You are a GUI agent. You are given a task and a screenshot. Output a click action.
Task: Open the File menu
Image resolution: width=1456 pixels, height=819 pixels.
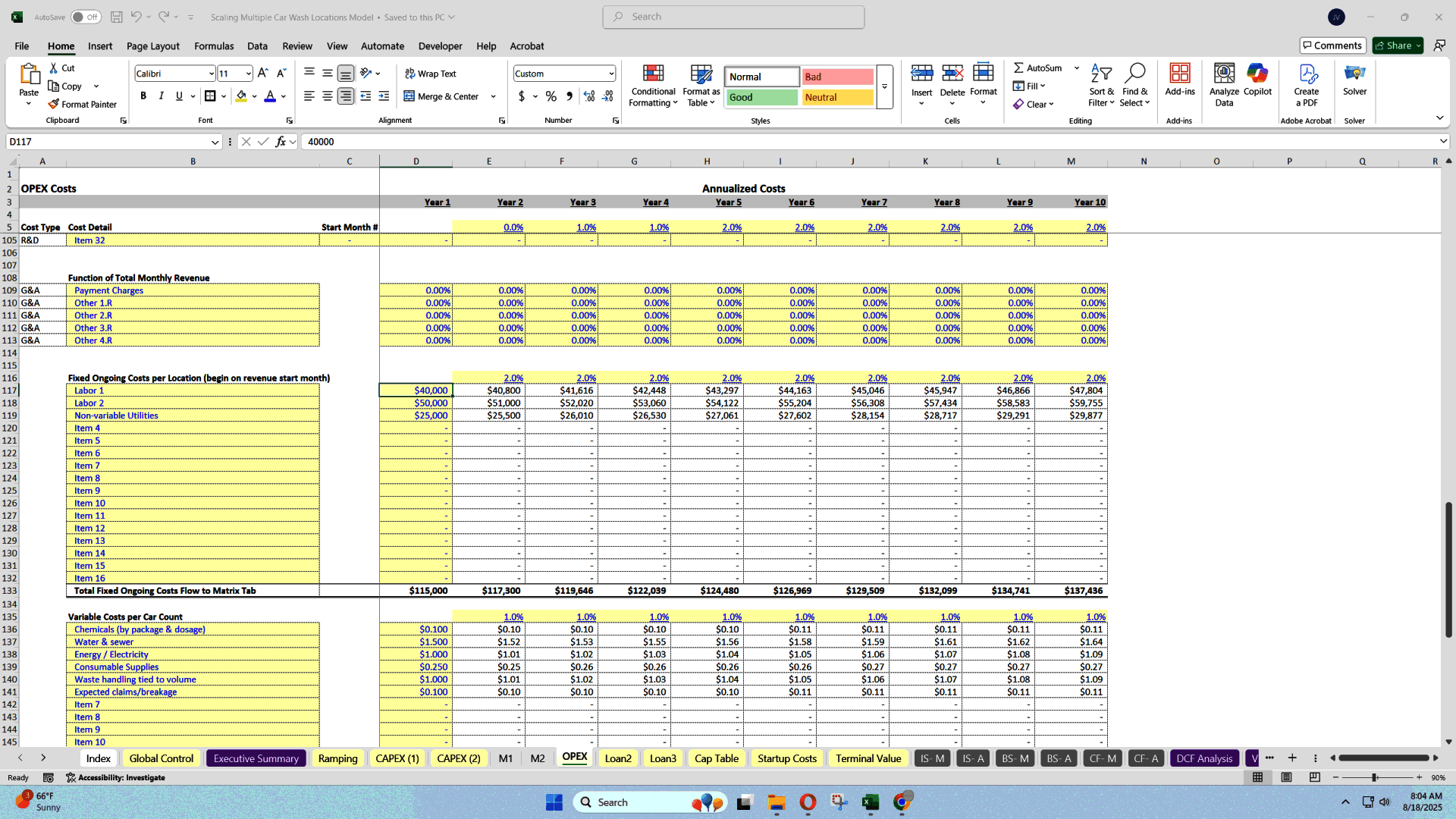21,46
